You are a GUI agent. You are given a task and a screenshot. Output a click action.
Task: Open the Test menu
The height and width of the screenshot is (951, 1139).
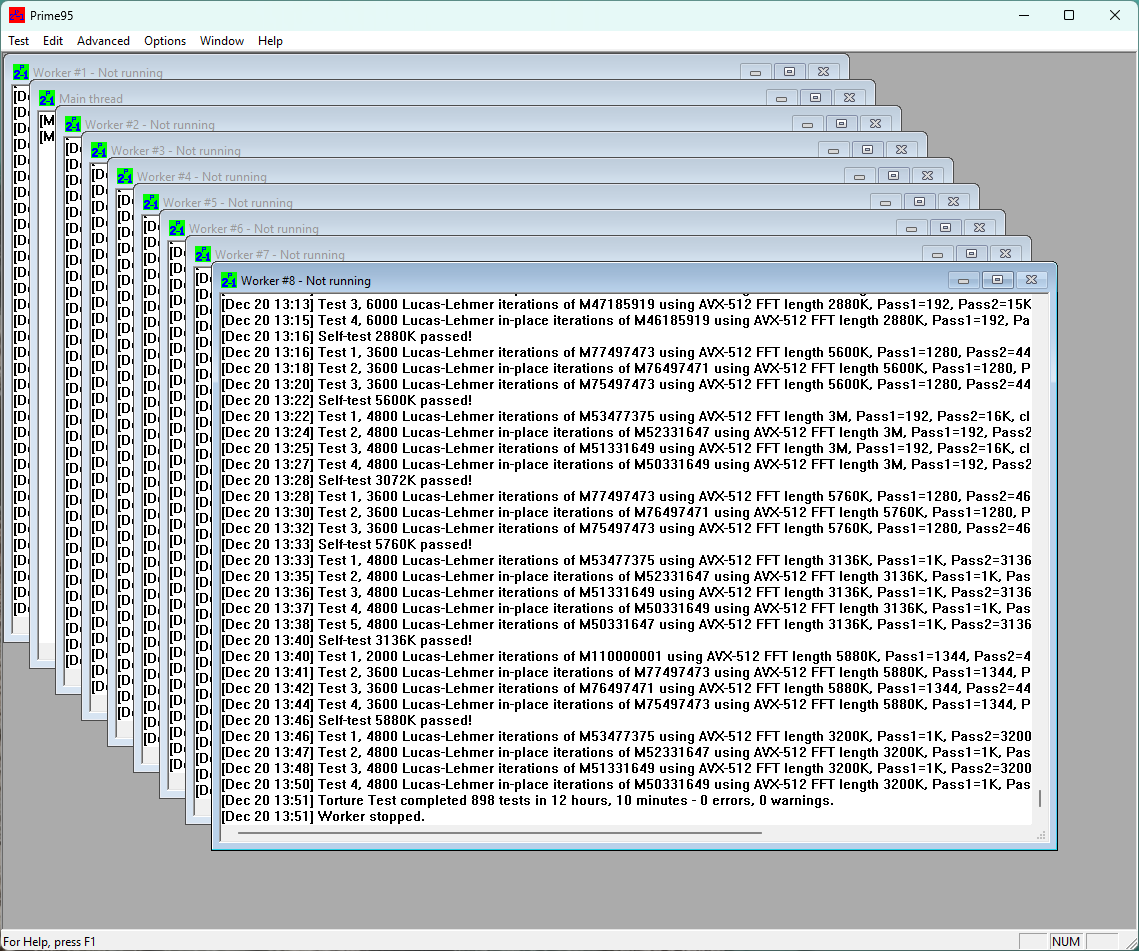[x=18, y=41]
